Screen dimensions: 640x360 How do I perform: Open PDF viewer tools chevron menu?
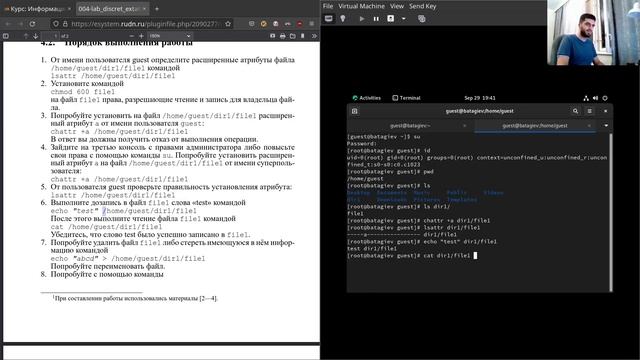314,36
